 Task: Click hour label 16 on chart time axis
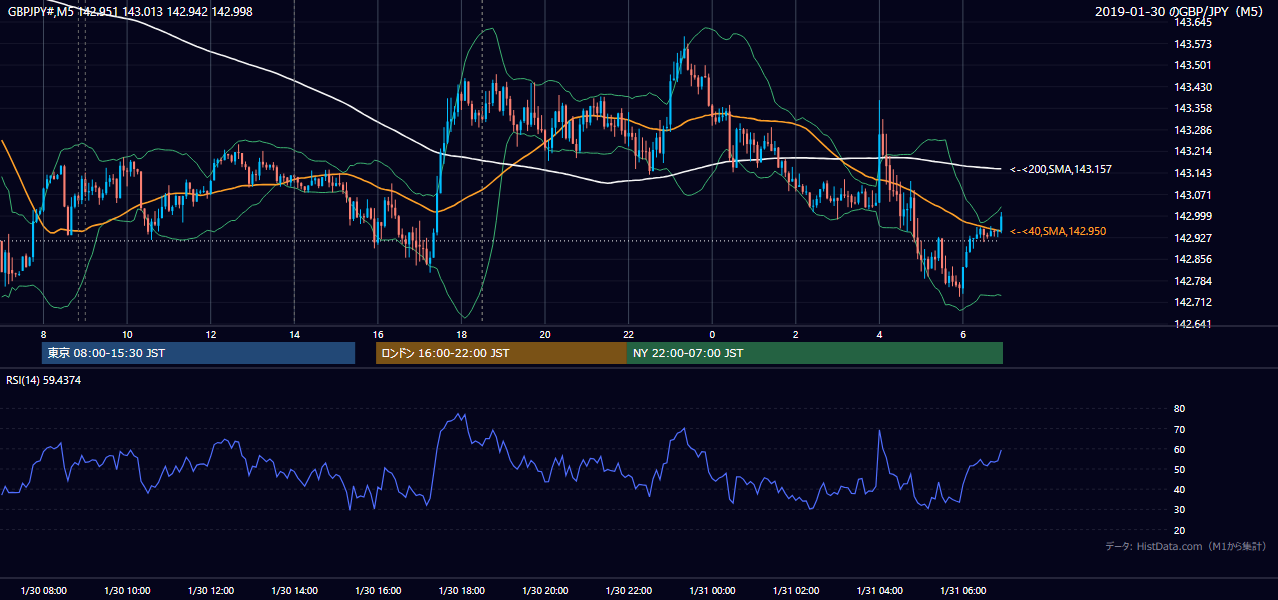click(378, 334)
